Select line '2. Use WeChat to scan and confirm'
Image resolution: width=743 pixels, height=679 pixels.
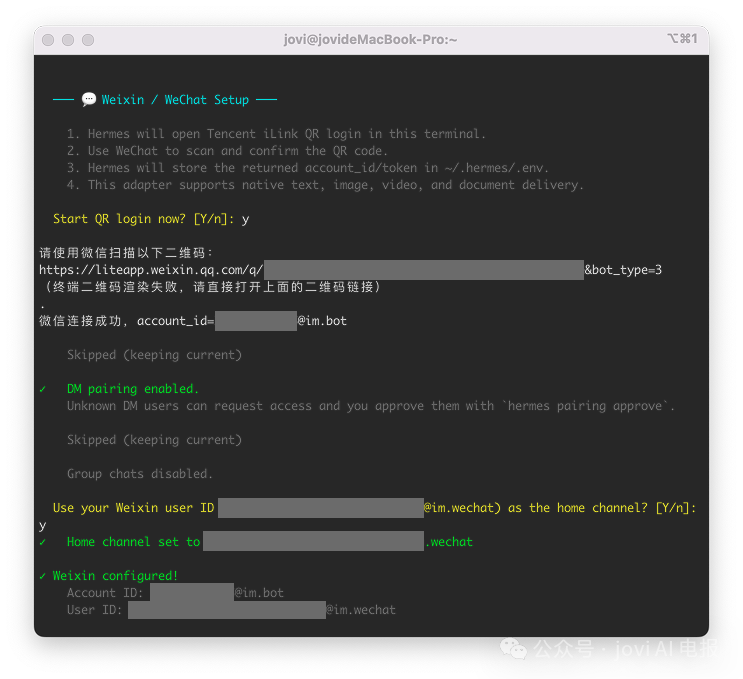pyautogui.click(x=227, y=151)
